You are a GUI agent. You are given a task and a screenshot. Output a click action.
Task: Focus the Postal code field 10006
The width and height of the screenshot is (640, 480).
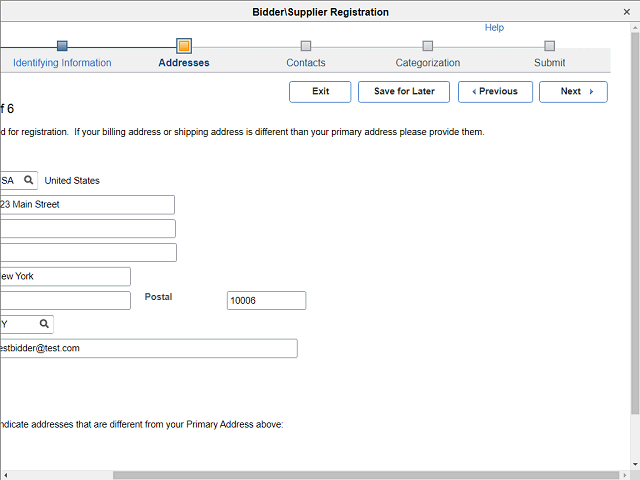266,300
